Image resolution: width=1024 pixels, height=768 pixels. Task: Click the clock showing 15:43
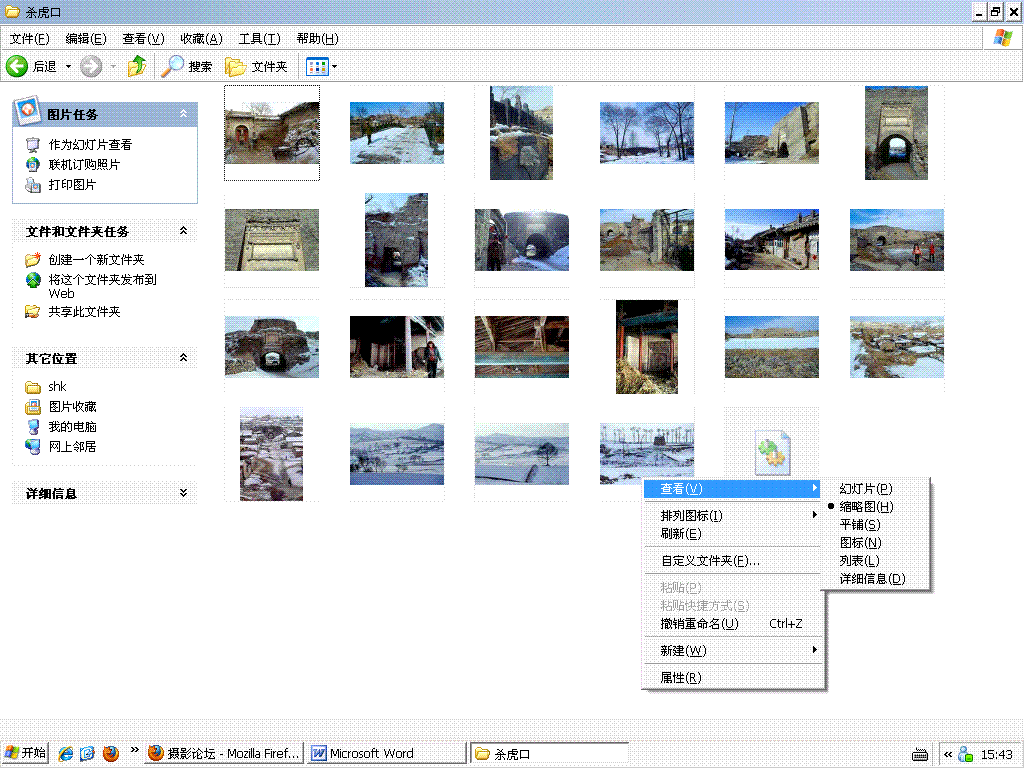click(x=997, y=754)
